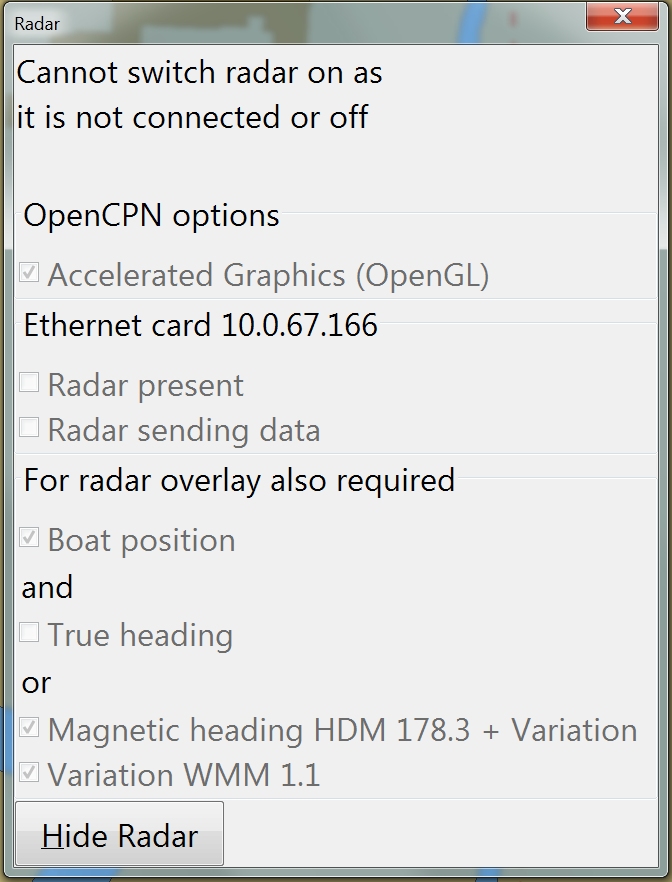Click the Hide Radar button
Viewport: 672px width, 882px height.
[x=119, y=834]
